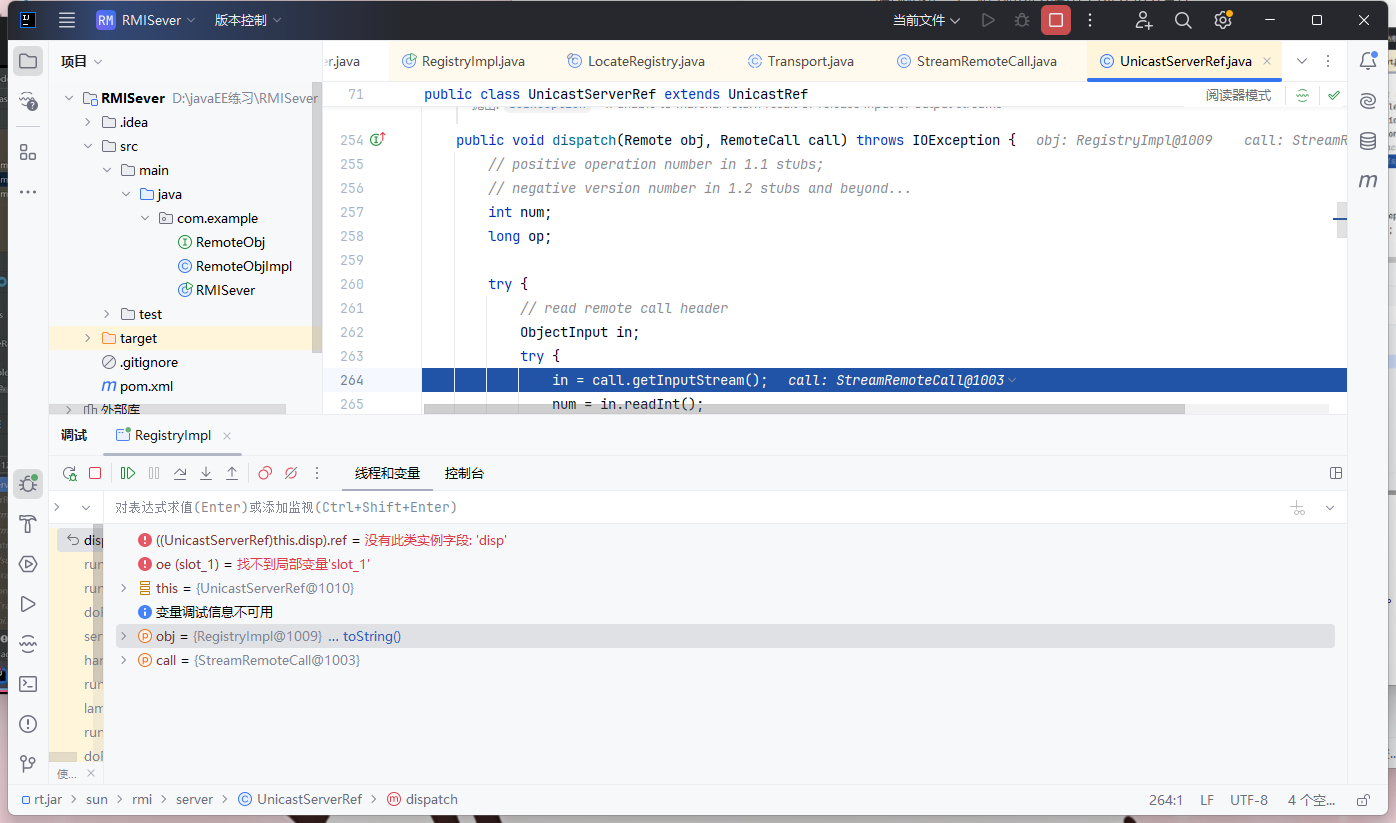Expand the target folder in project tree

tap(87, 338)
